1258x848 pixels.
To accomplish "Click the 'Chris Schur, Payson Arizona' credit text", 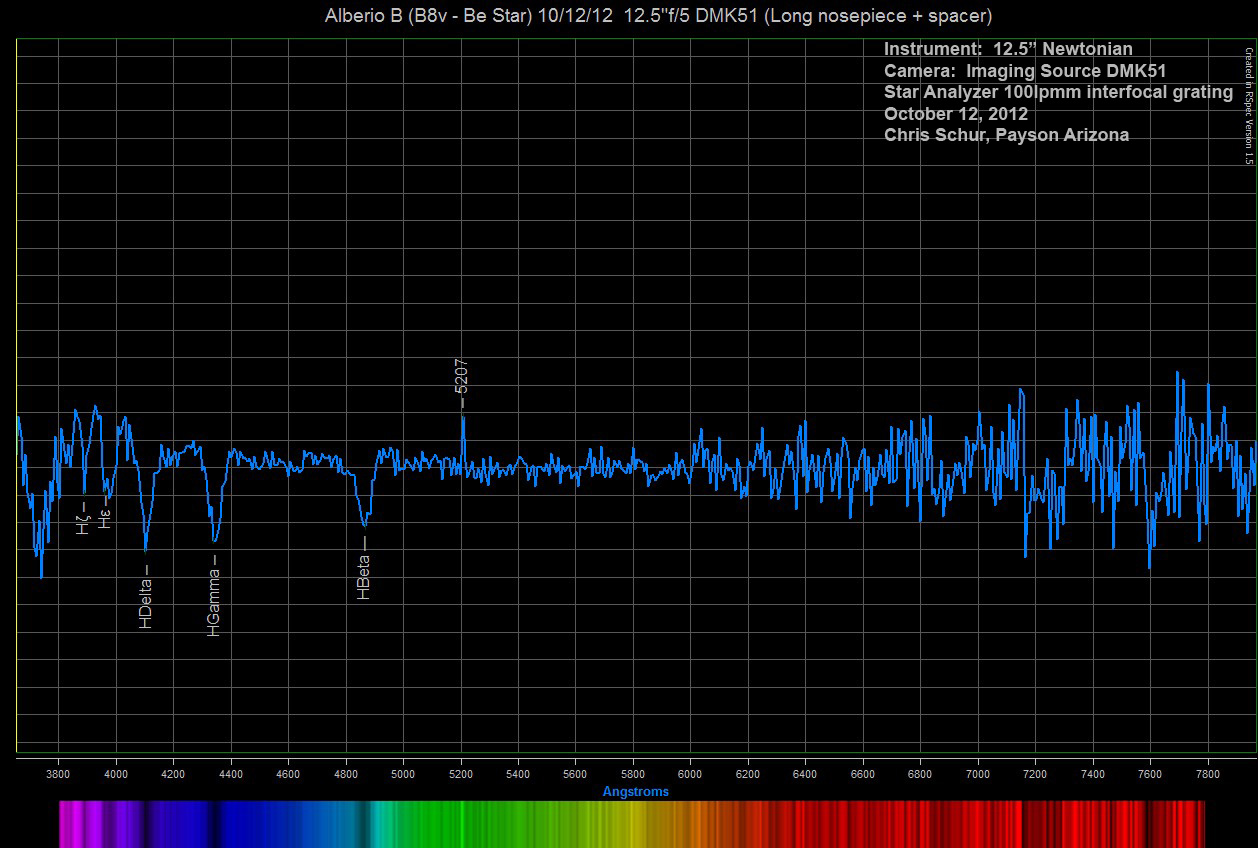I will tap(1006, 135).
